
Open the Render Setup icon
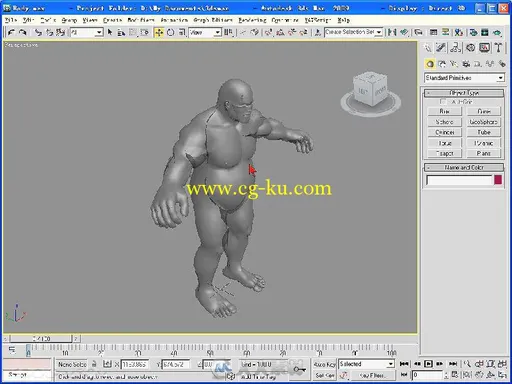pos(473,32)
